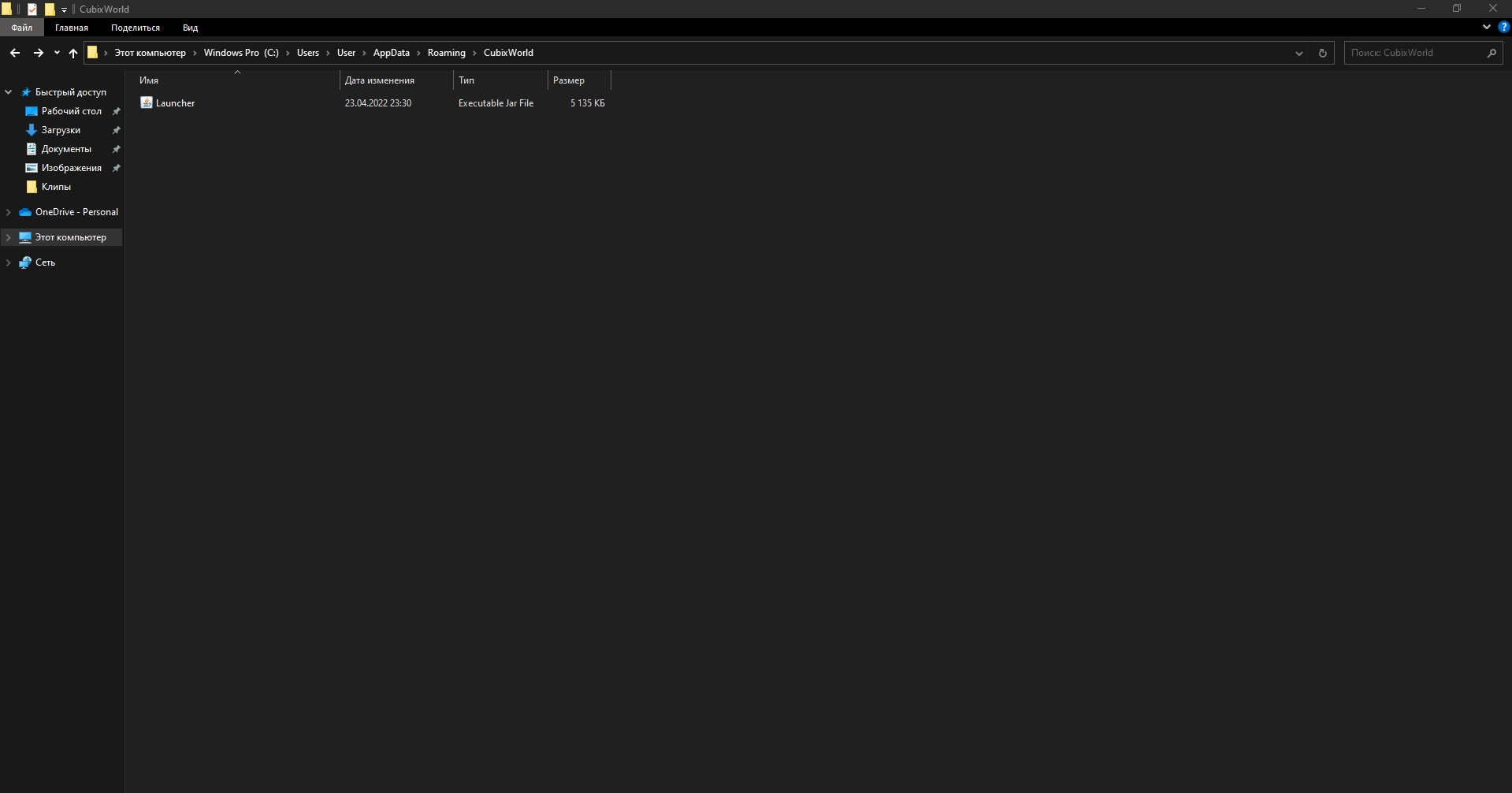This screenshot has height=793, width=1512.
Task: Navigate to Roaming in the breadcrumb
Action: [446, 53]
